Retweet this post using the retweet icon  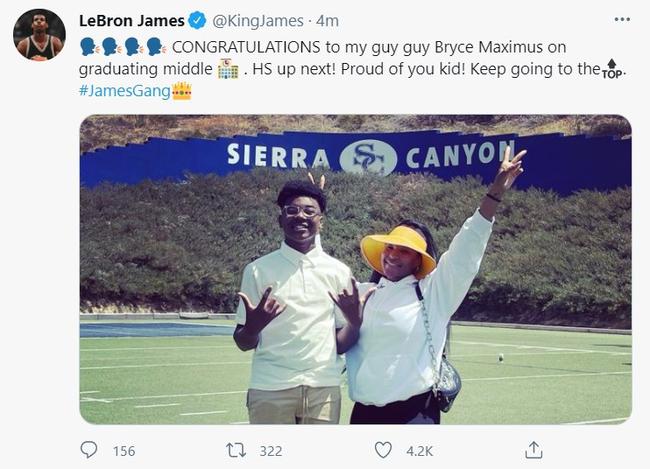[236, 450]
